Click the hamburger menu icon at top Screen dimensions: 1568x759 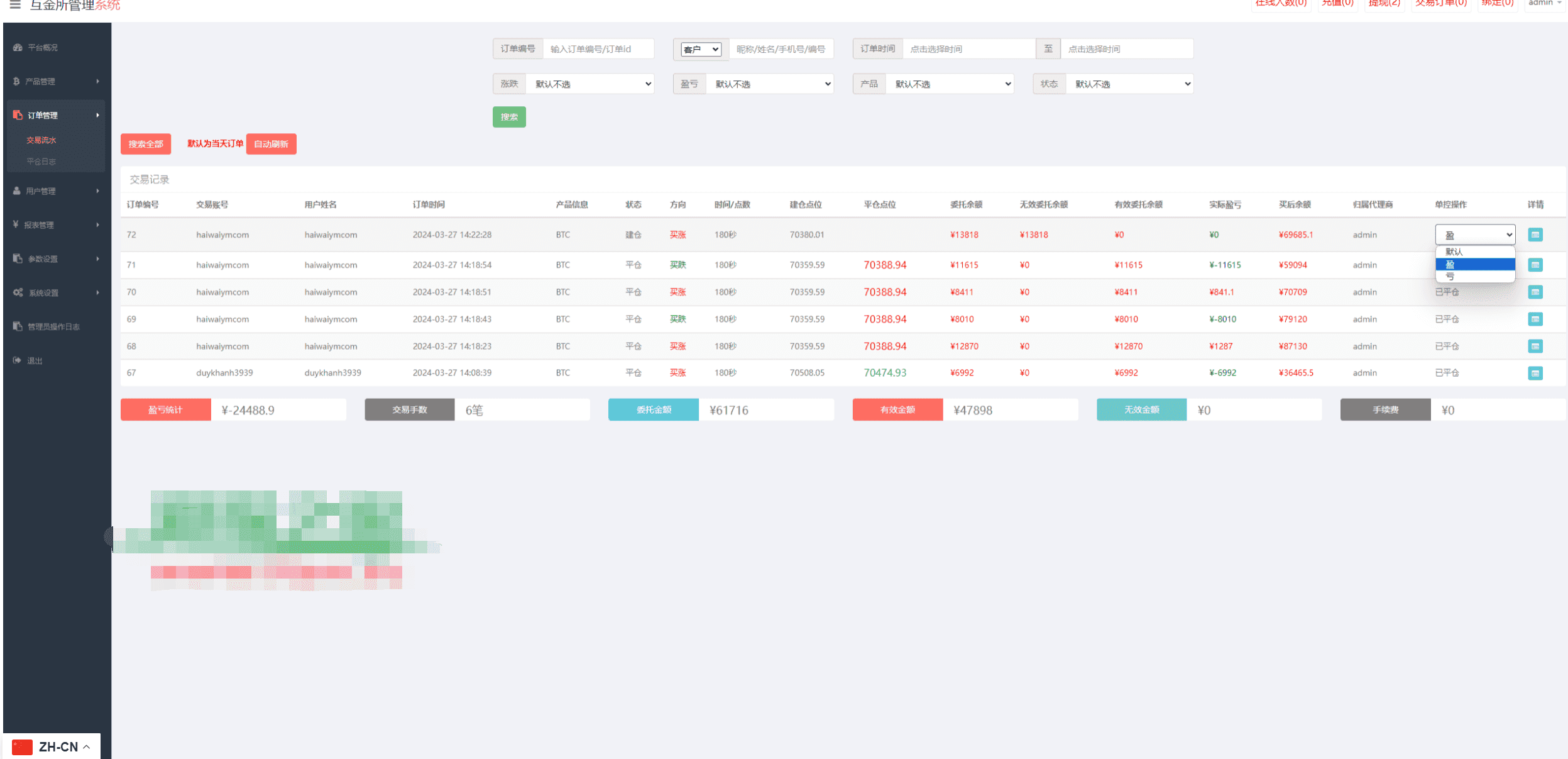(x=15, y=5)
